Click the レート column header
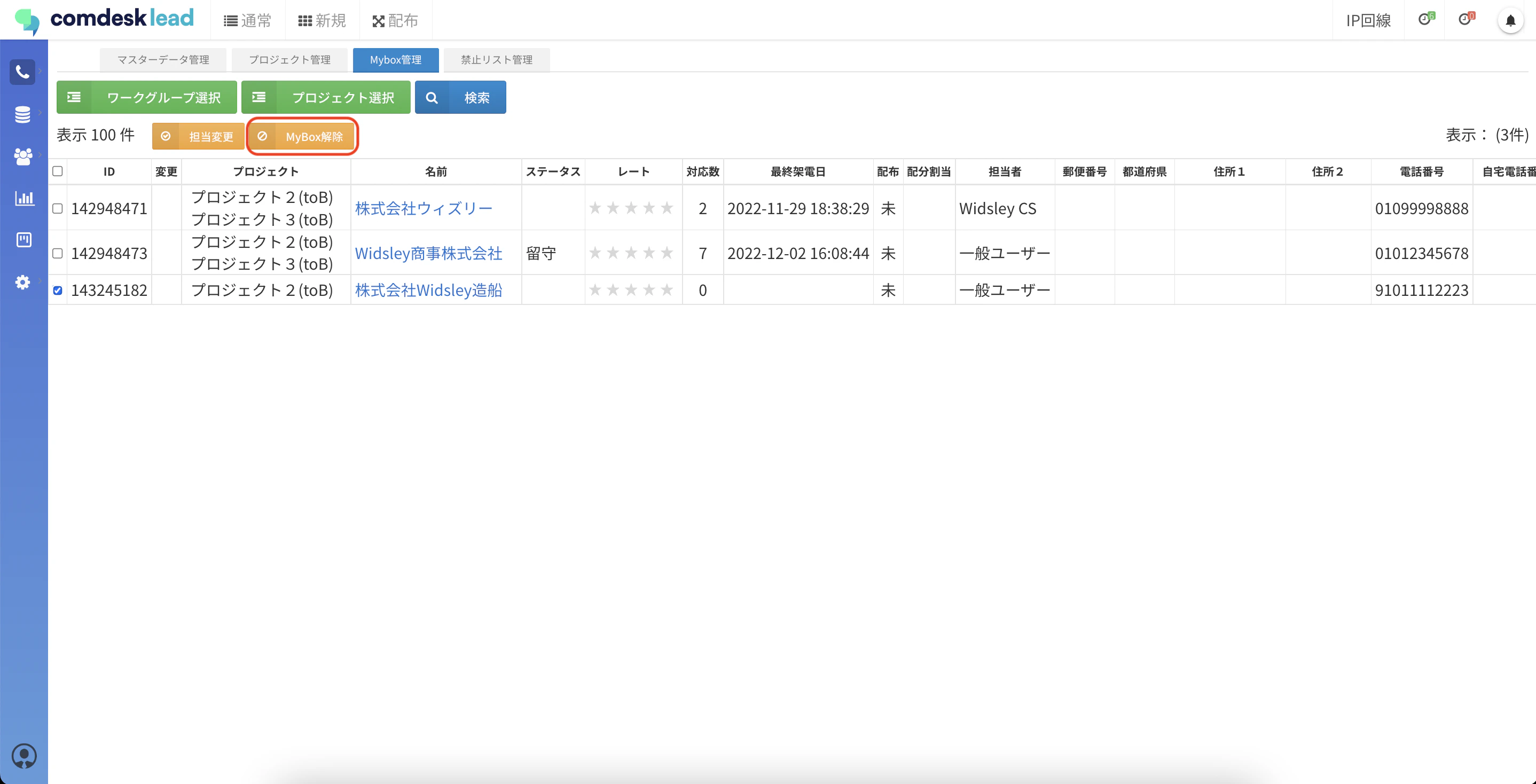Screen dimensions: 1536x784 634,172
